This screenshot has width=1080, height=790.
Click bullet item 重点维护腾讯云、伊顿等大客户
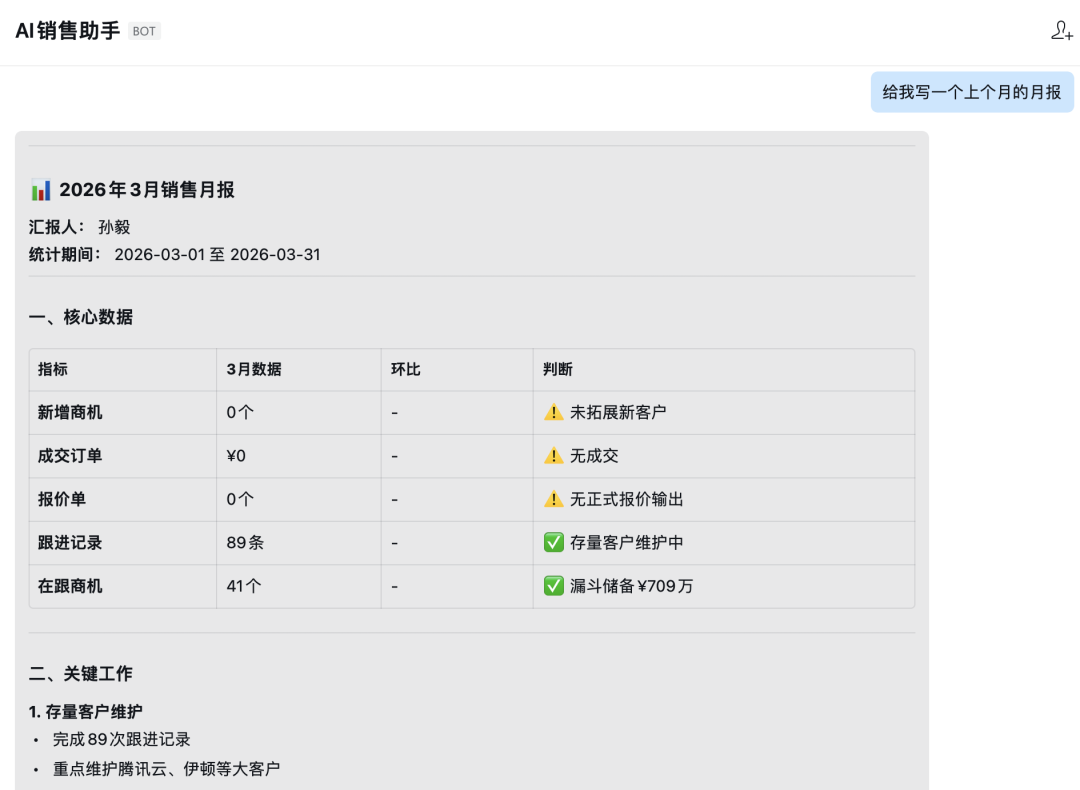pos(166,769)
